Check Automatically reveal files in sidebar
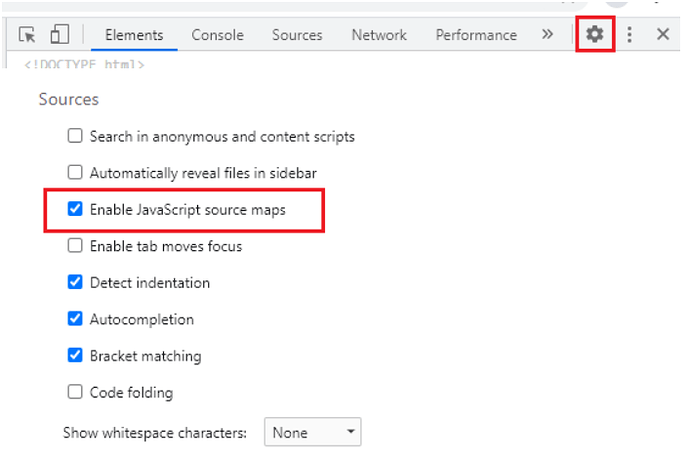Image resolution: width=690 pixels, height=462 pixels. 75,172
